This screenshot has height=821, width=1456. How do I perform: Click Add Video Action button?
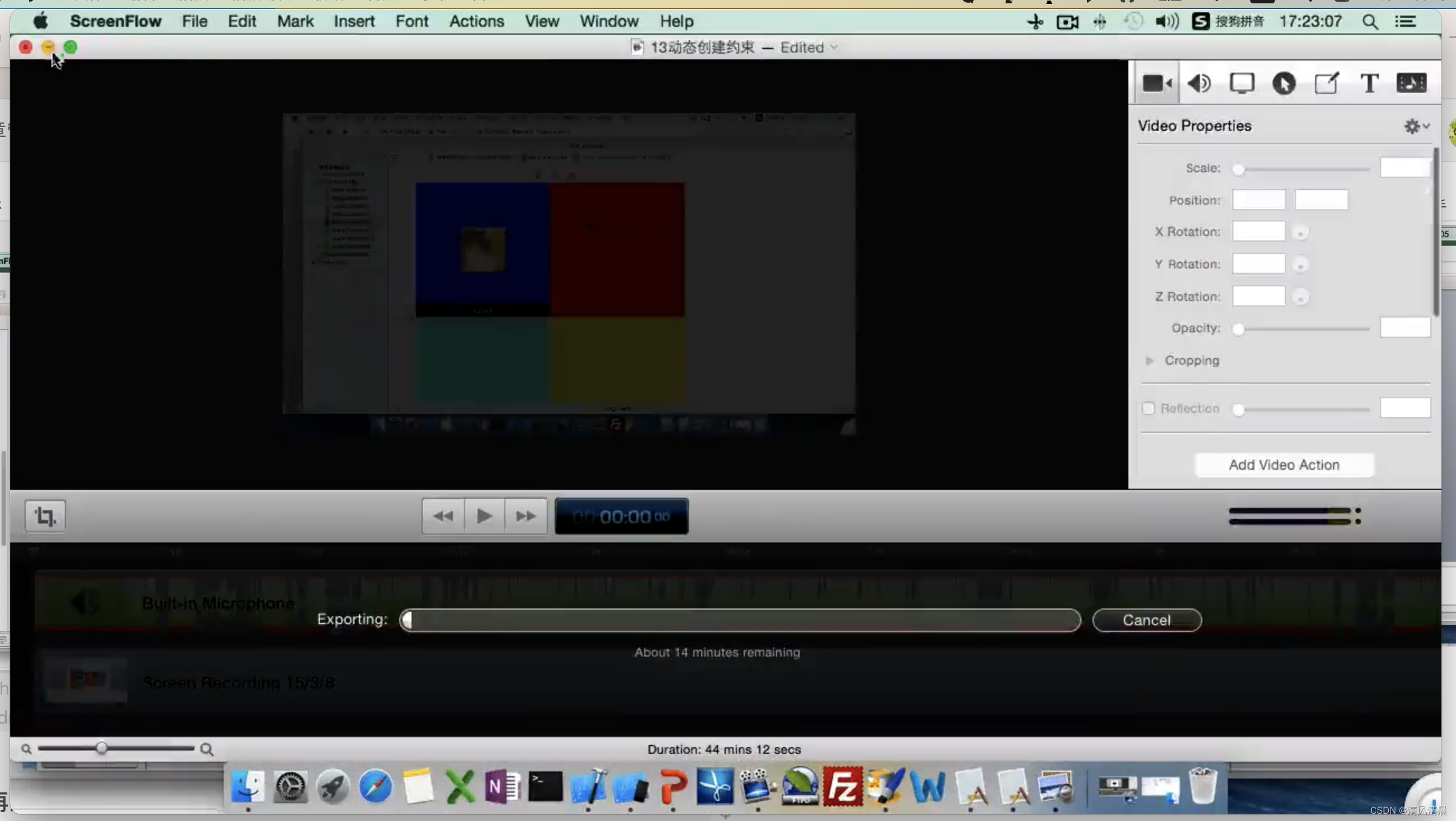1284,464
